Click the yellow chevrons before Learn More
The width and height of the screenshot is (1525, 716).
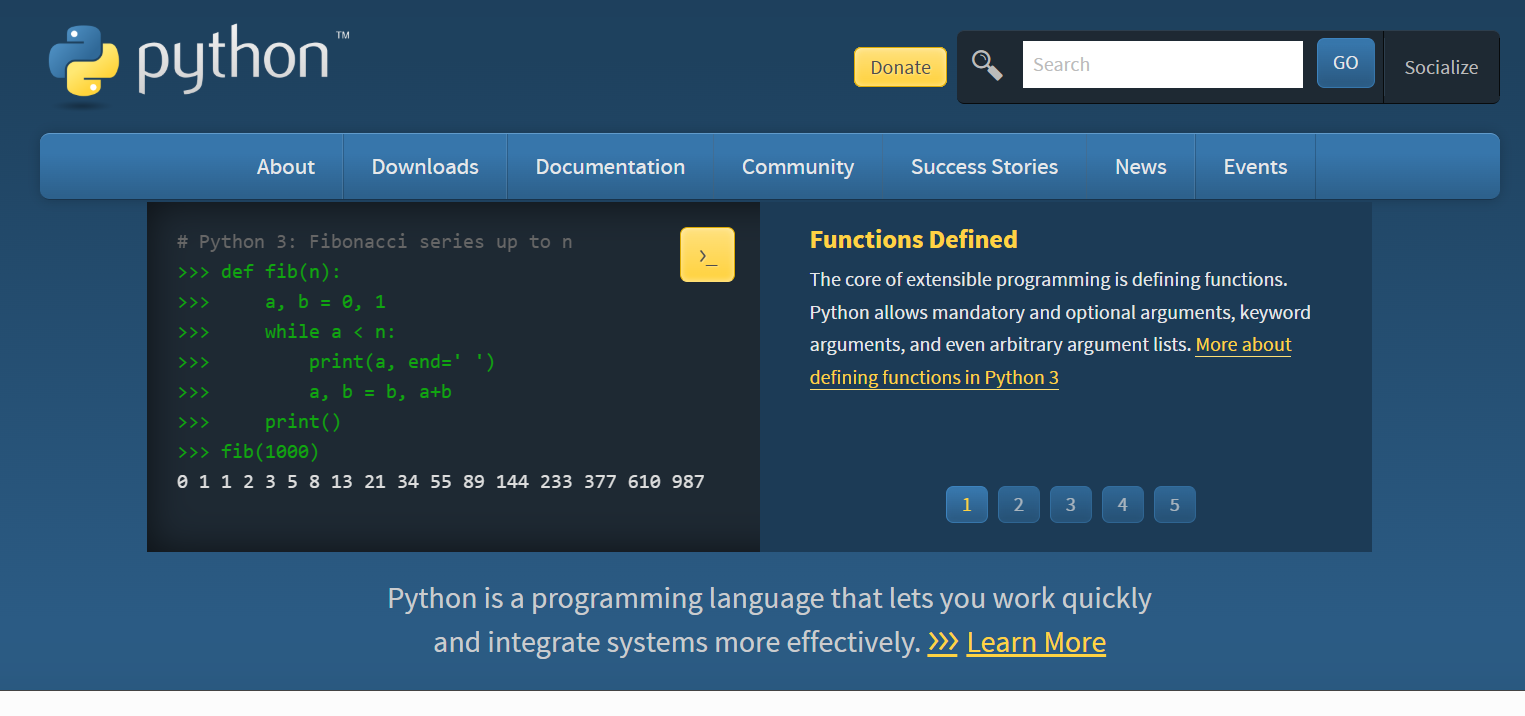coord(941,643)
